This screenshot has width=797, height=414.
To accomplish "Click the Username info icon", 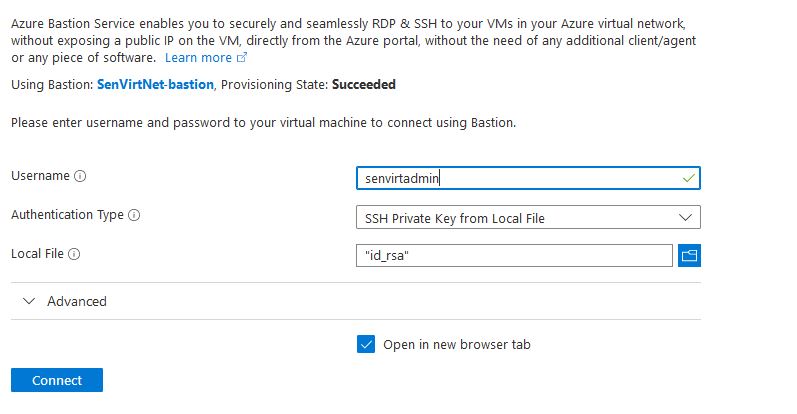I will pos(81,176).
